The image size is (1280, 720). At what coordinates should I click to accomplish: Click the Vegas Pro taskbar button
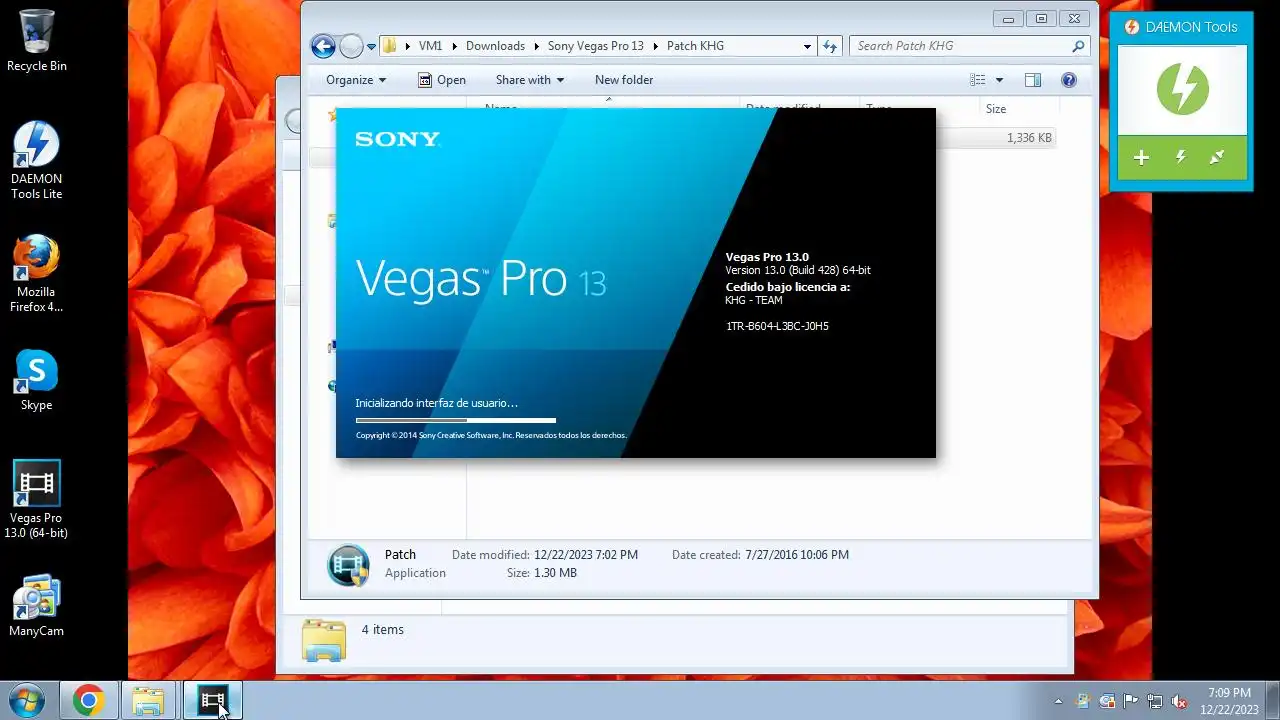212,700
